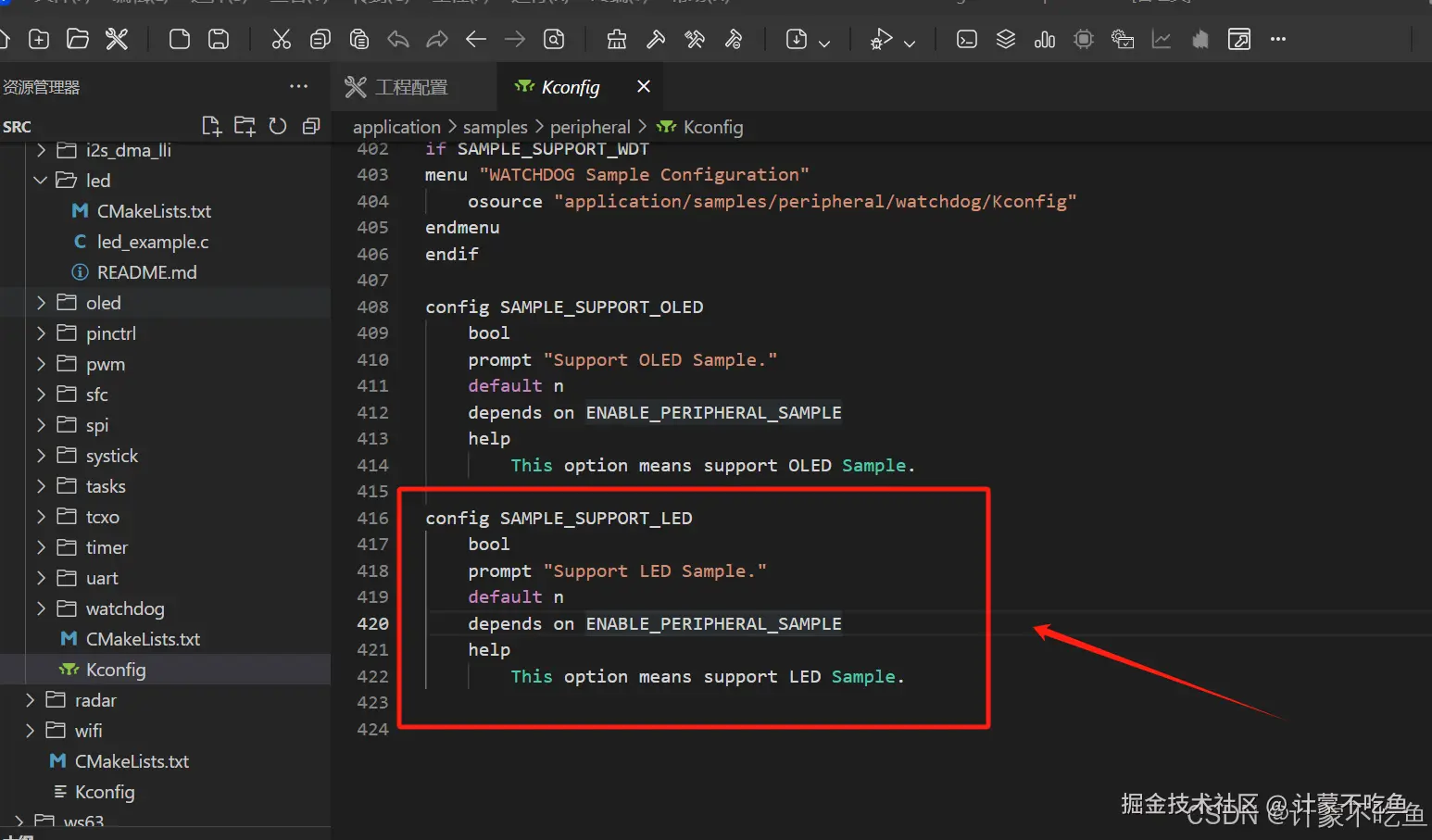The image size is (1432, 840).
Task: Close the Kconfig tab
Action: (x=644, y=86)
